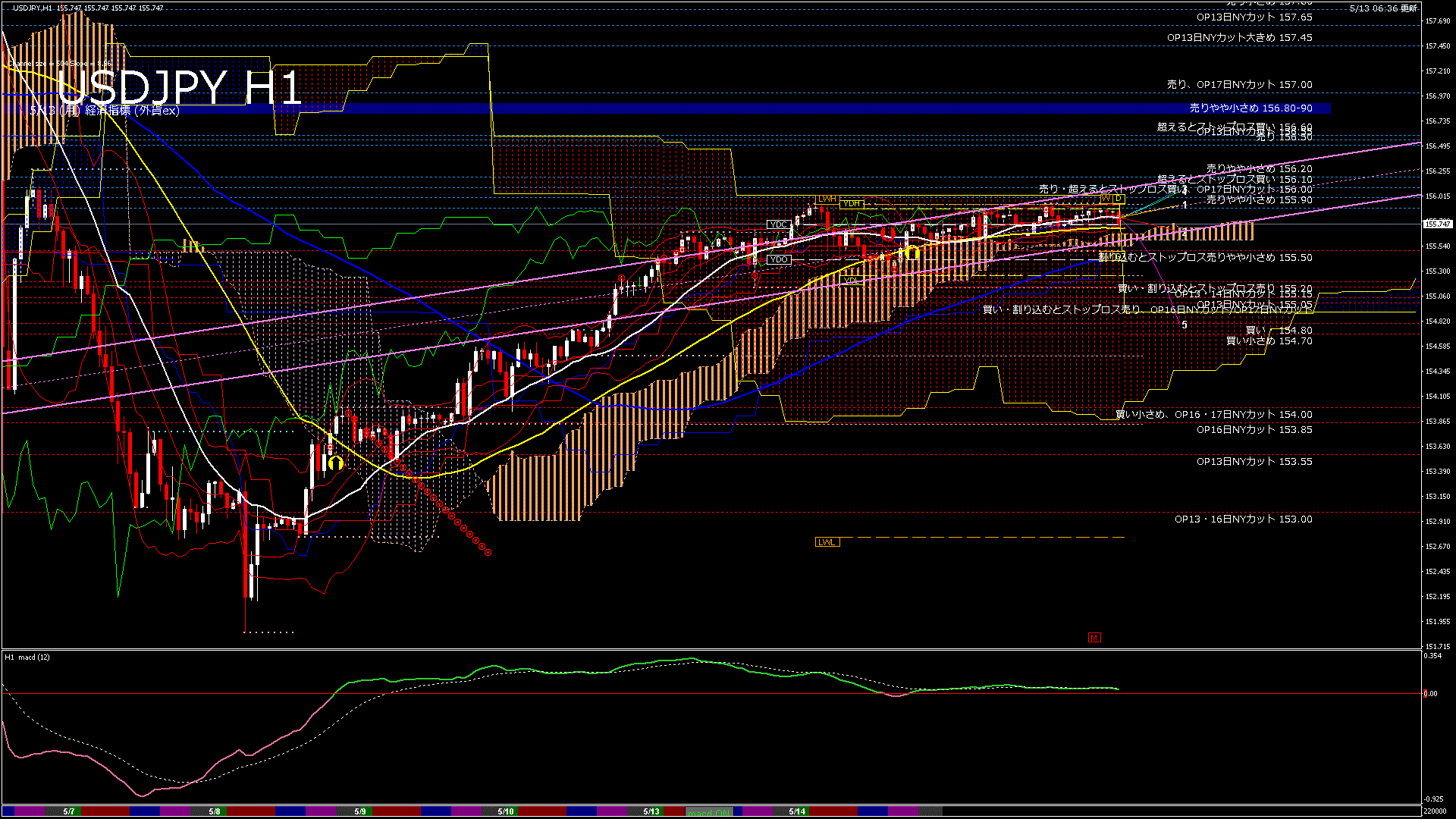The image size is (1456, 819).
Task: Select the YDL marker label
Action: click(x=852, y=281)
